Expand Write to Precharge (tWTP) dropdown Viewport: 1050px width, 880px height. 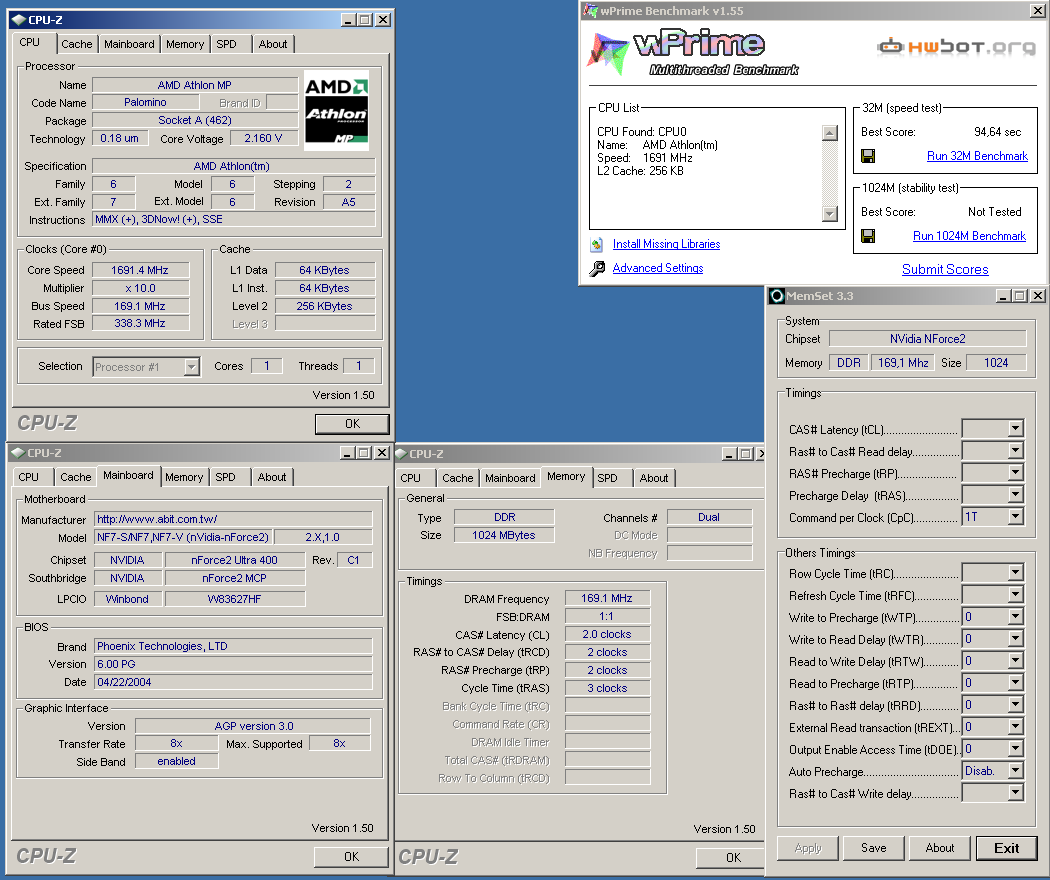(x=1016, y=617)
